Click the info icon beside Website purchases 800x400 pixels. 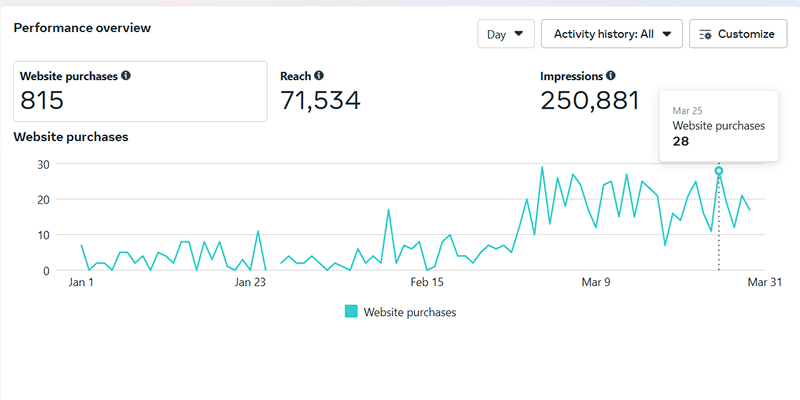[126, 76]
